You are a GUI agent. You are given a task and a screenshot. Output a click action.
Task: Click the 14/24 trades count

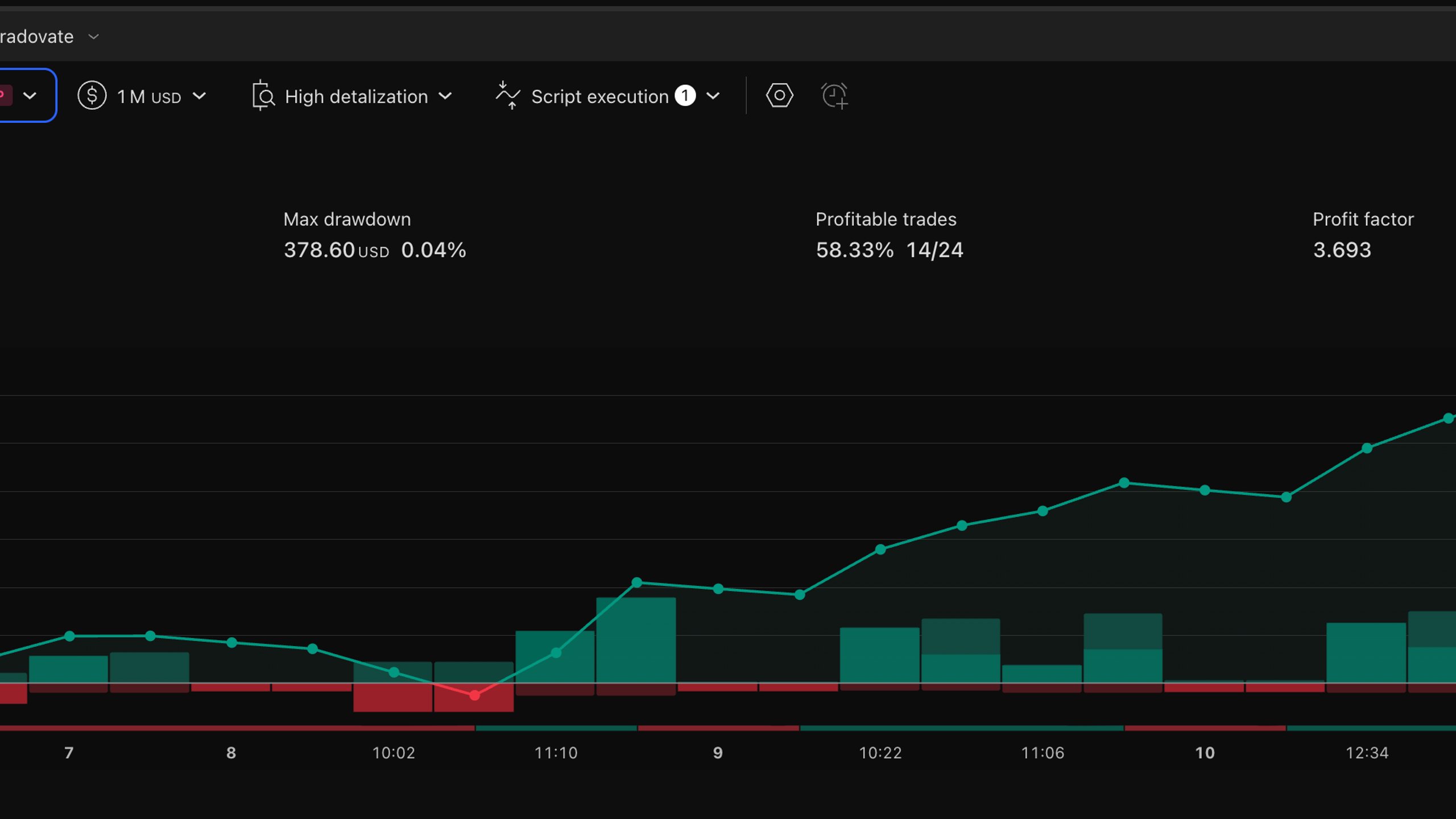934,250
